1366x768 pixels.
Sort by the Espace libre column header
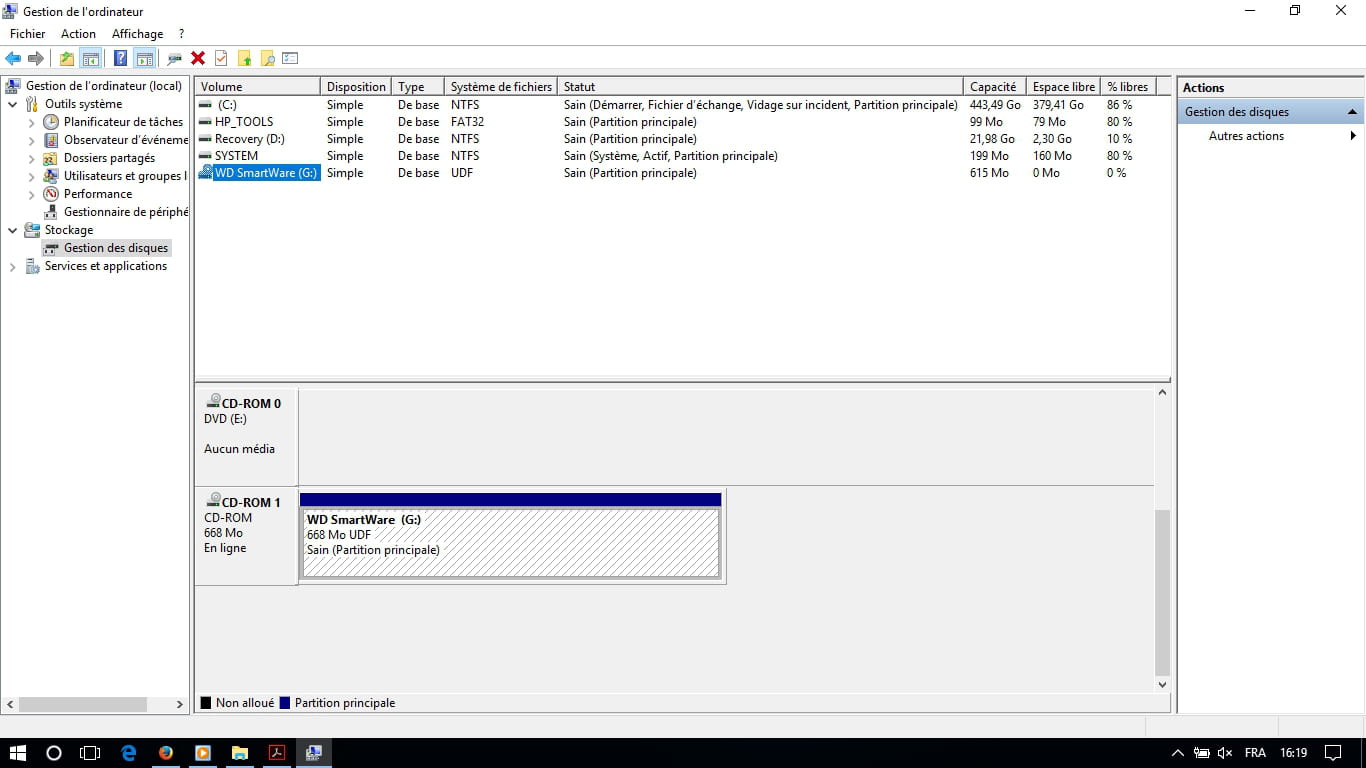[x=1064, y=87]
